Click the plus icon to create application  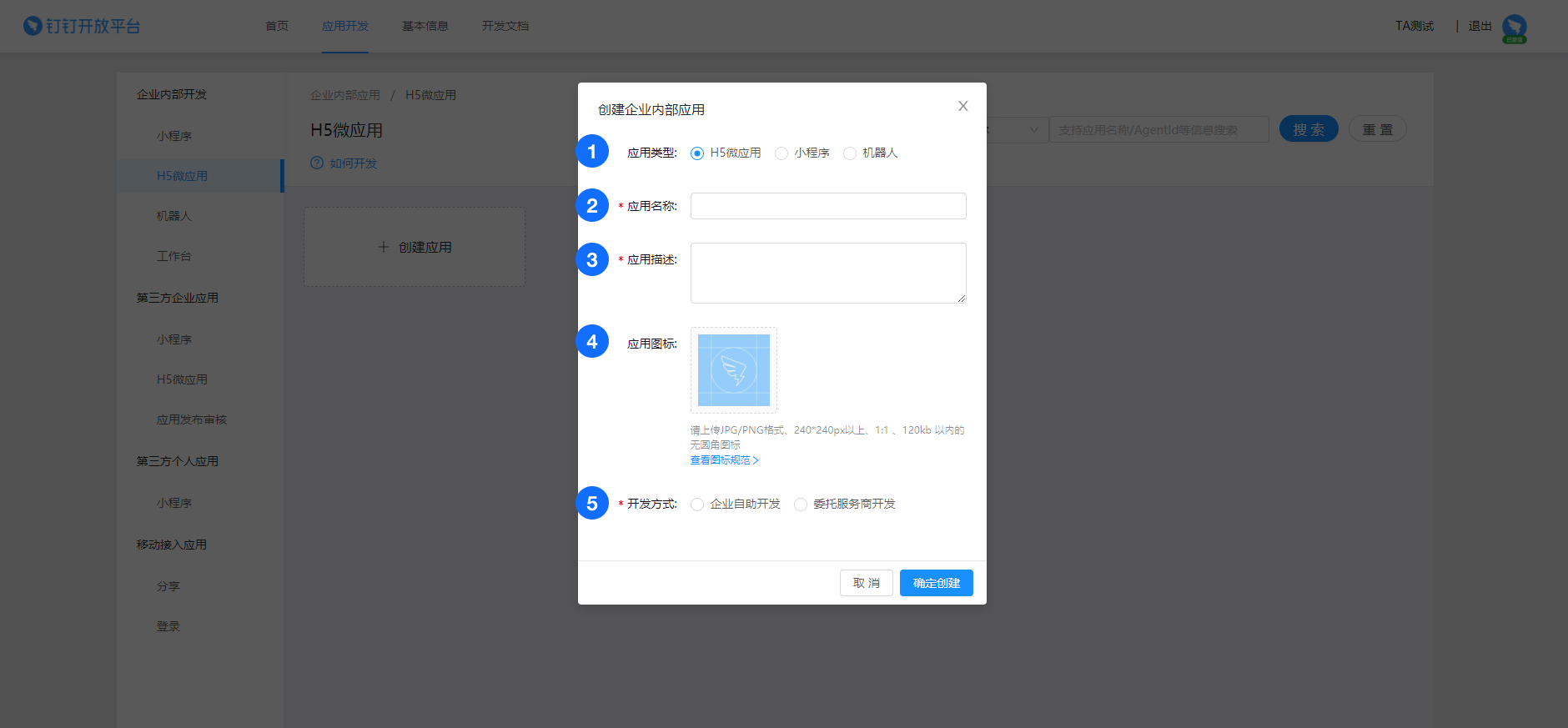pyautogui.click(x=384, y=247)
